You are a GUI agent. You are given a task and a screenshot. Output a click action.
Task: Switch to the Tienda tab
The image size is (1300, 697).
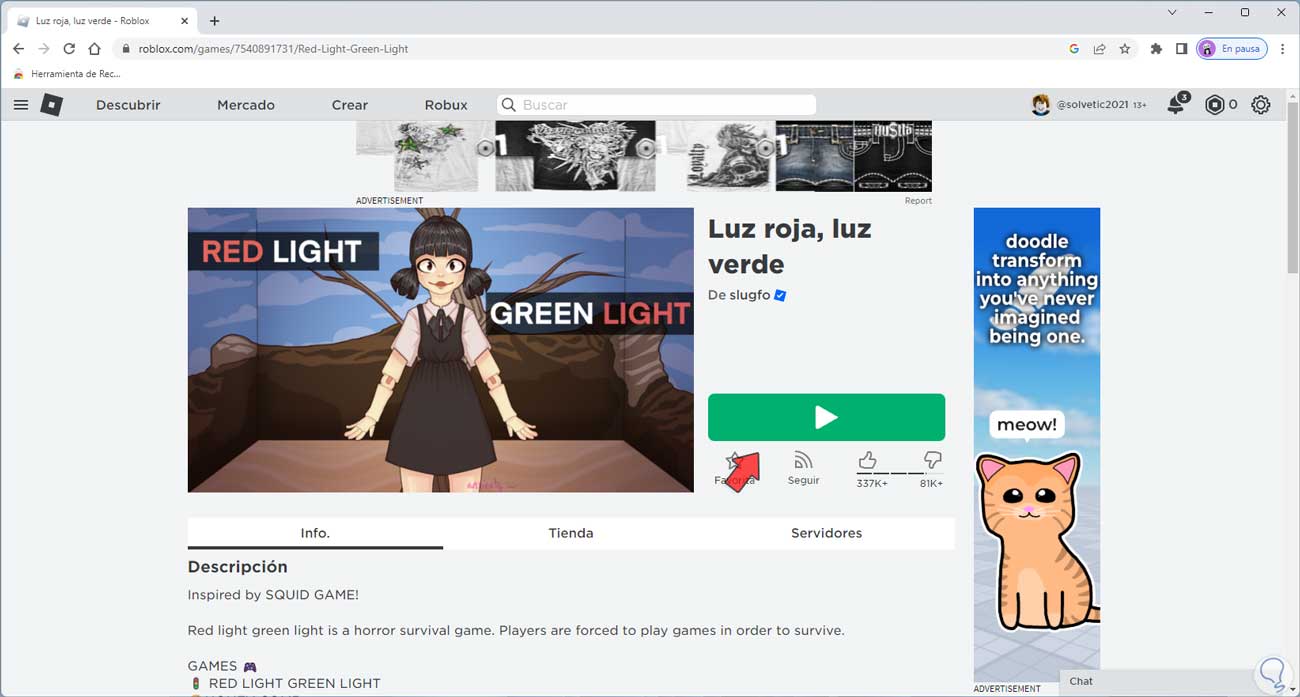pyautogui.click(x=571, y=533)
